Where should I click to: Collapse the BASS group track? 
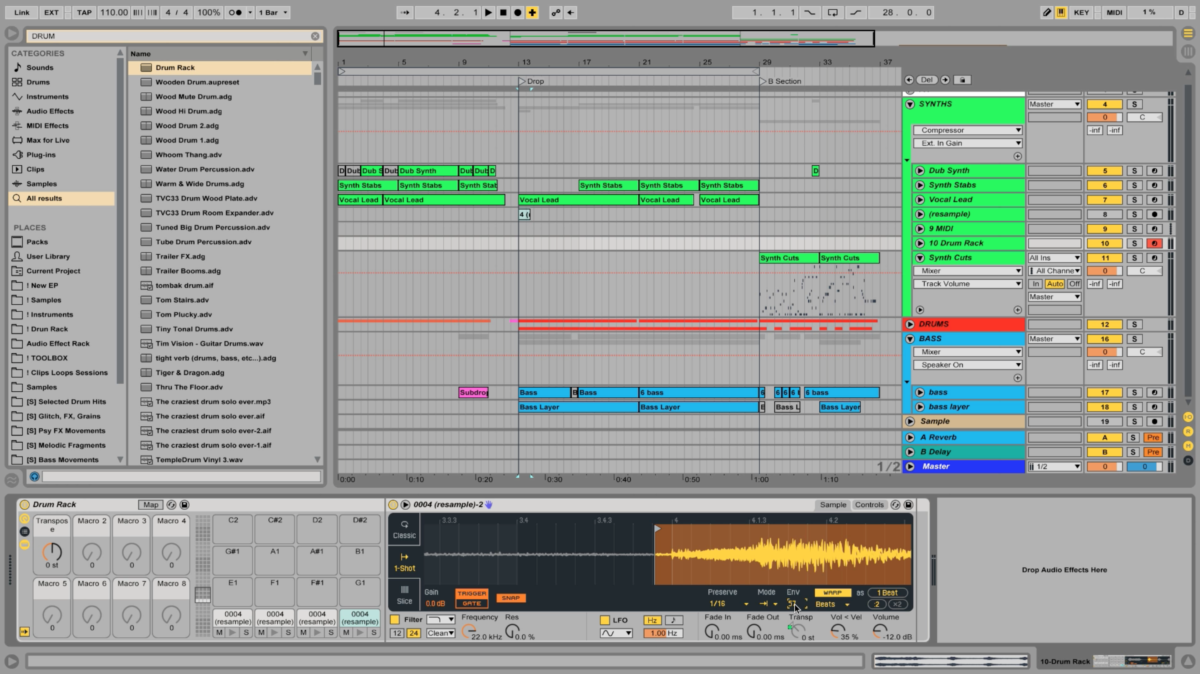(910, 339)
